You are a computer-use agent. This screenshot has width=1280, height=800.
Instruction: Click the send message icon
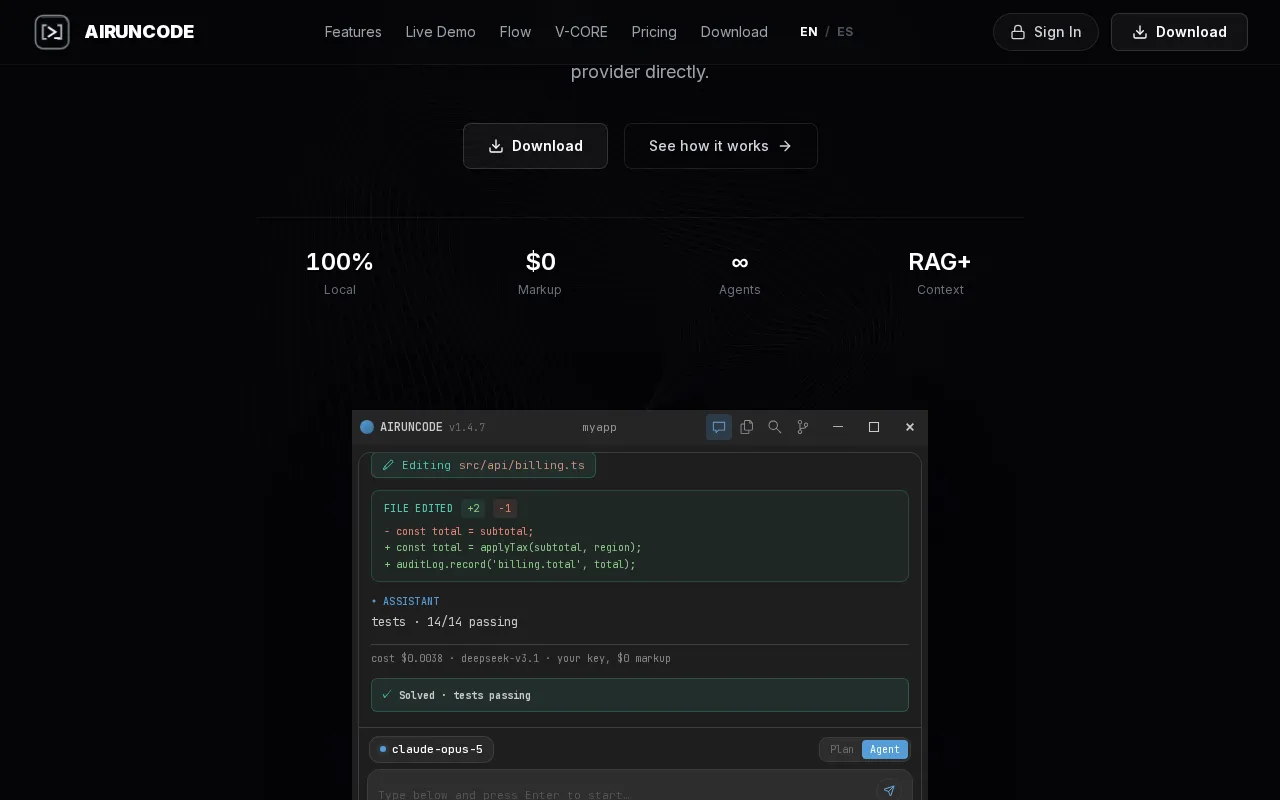tap(889, 791)
